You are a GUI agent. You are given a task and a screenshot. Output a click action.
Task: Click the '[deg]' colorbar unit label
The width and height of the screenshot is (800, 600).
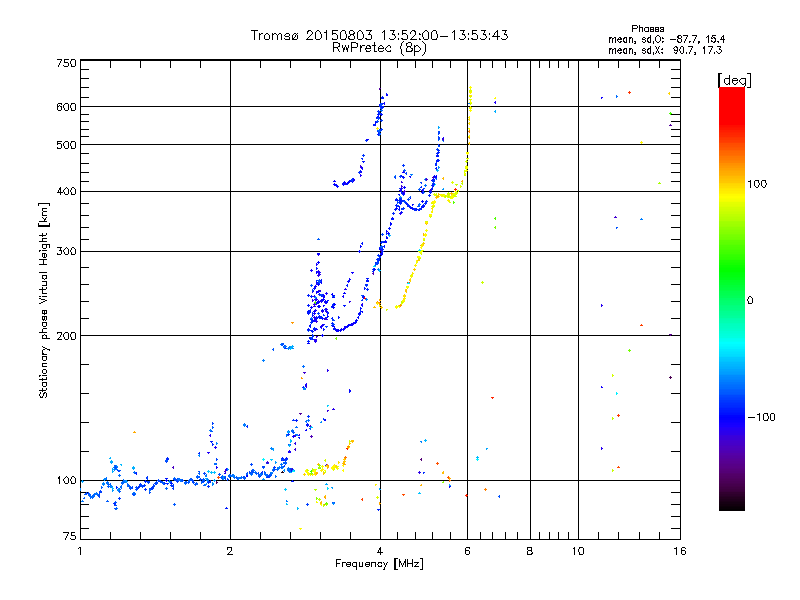tap(734, 80)
